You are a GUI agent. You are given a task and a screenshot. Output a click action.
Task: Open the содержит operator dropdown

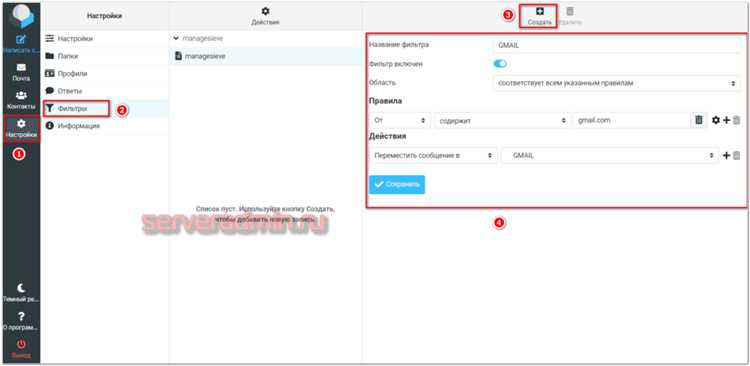502,121
